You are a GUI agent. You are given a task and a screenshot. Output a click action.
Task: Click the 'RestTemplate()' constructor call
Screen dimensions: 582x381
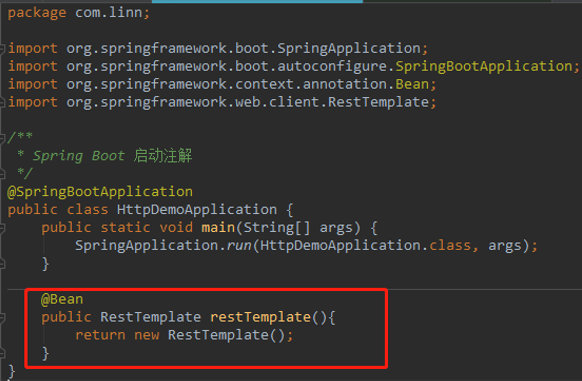pyautogui.click(x=226, y=335)
